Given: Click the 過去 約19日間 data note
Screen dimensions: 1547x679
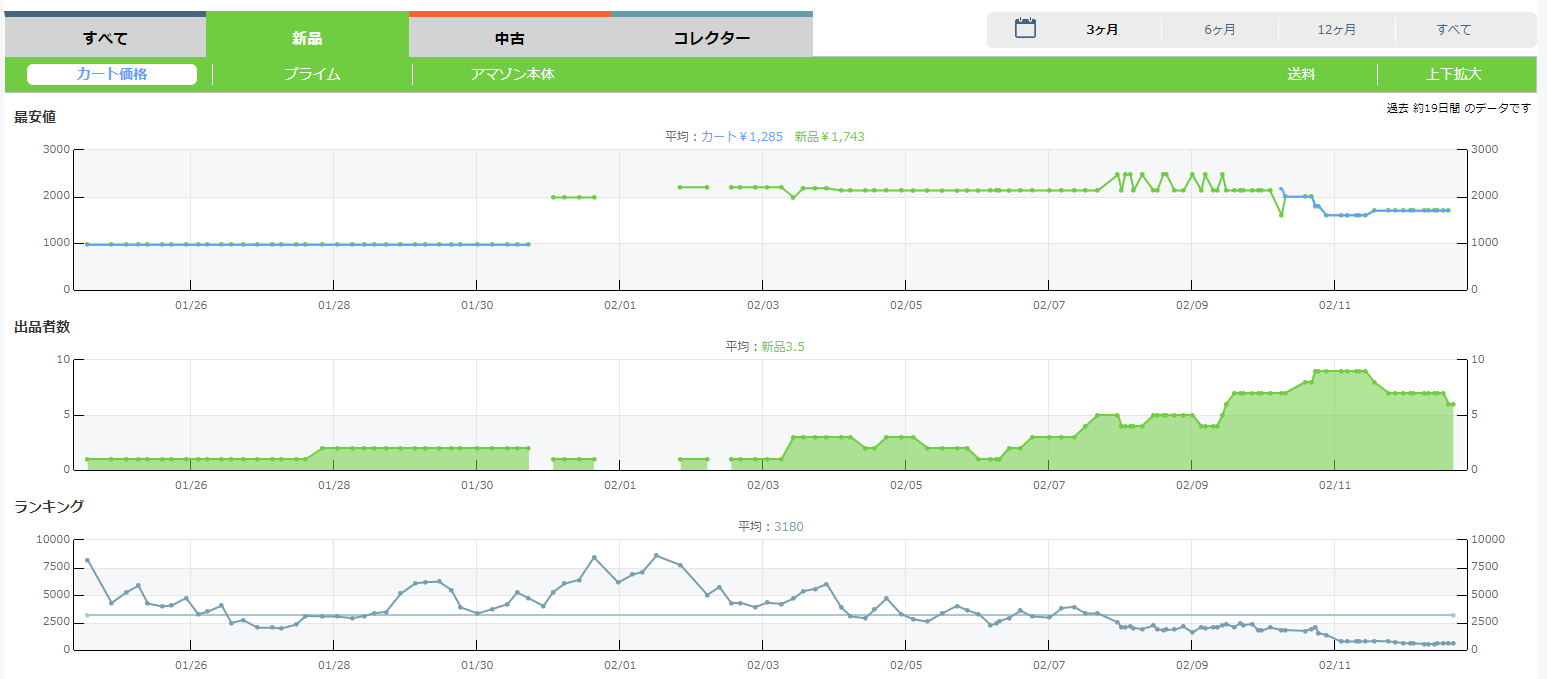Looking at the screenshot, I should 1458,108.
